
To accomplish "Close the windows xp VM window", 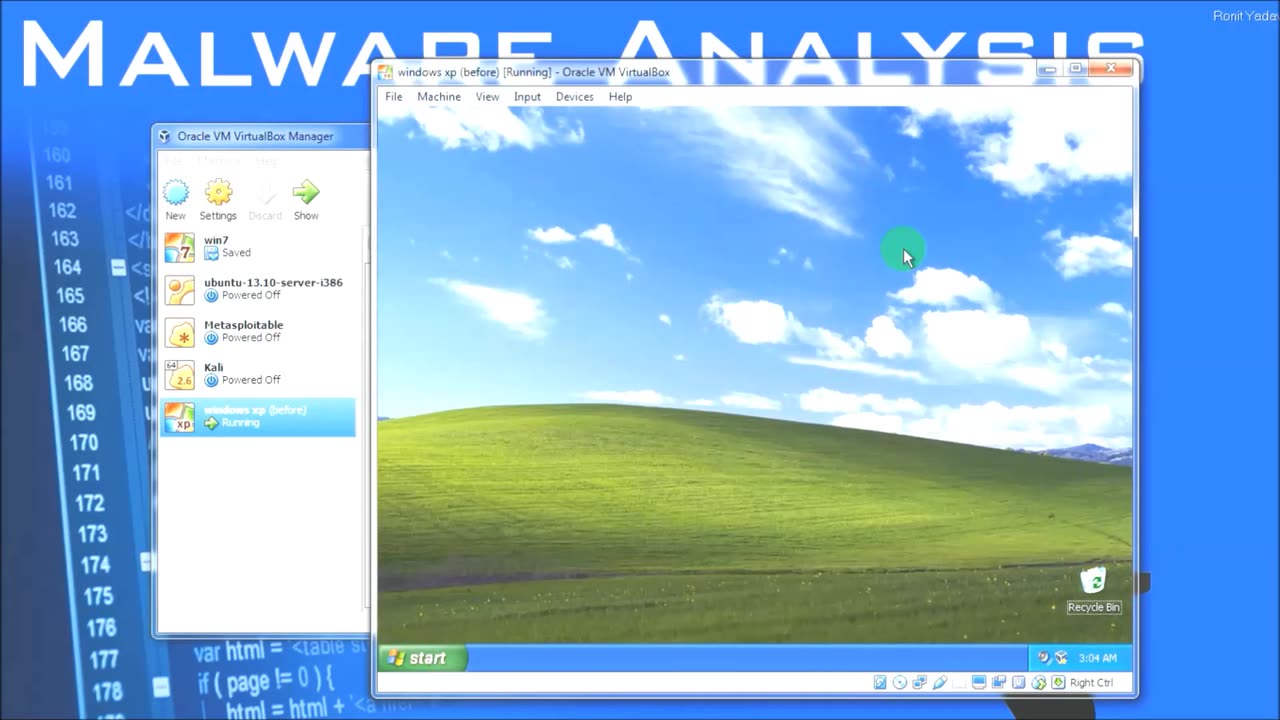I will (x=1111, y=69).
